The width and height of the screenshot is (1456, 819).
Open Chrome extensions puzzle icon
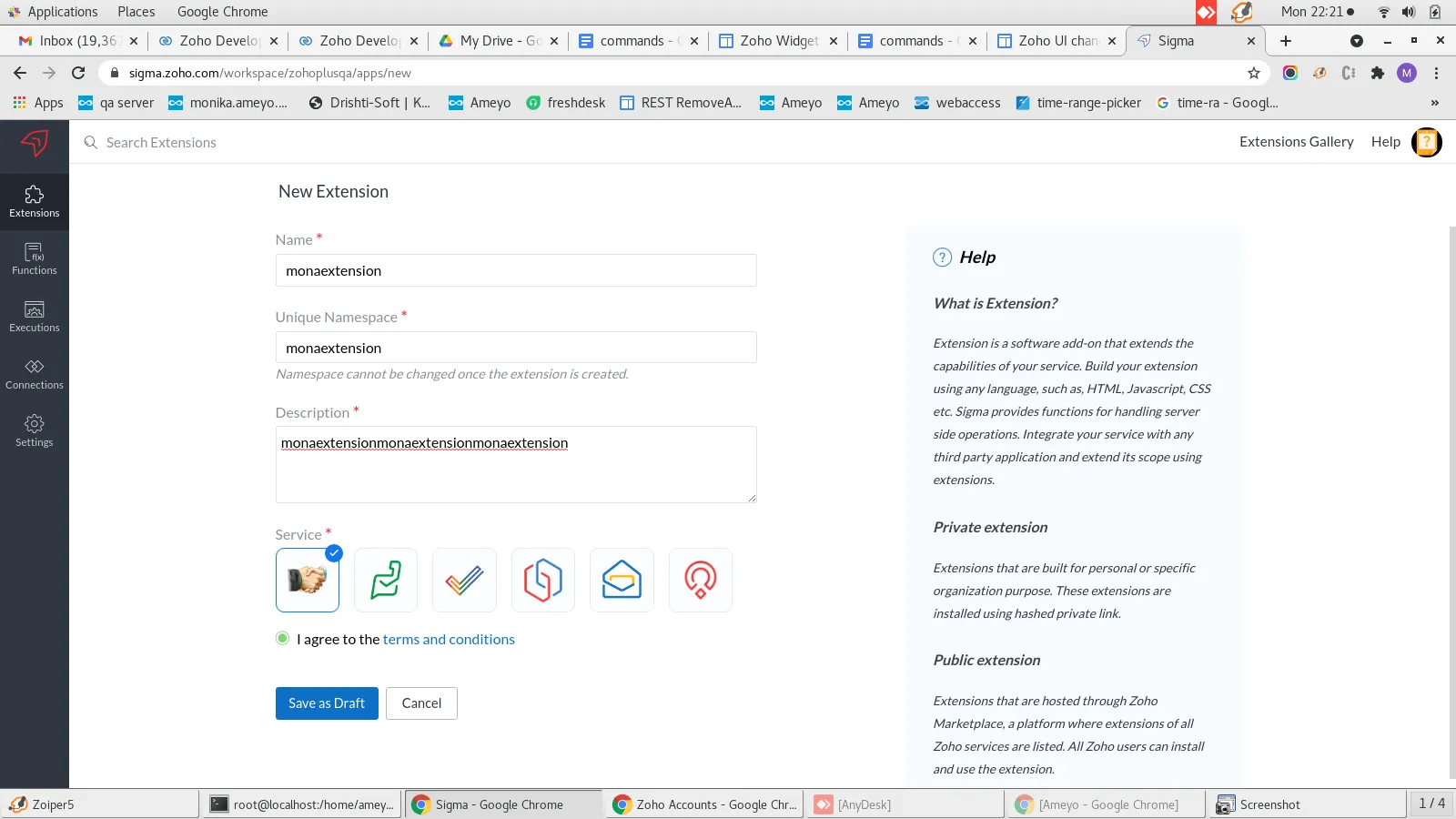(1378, 73)
